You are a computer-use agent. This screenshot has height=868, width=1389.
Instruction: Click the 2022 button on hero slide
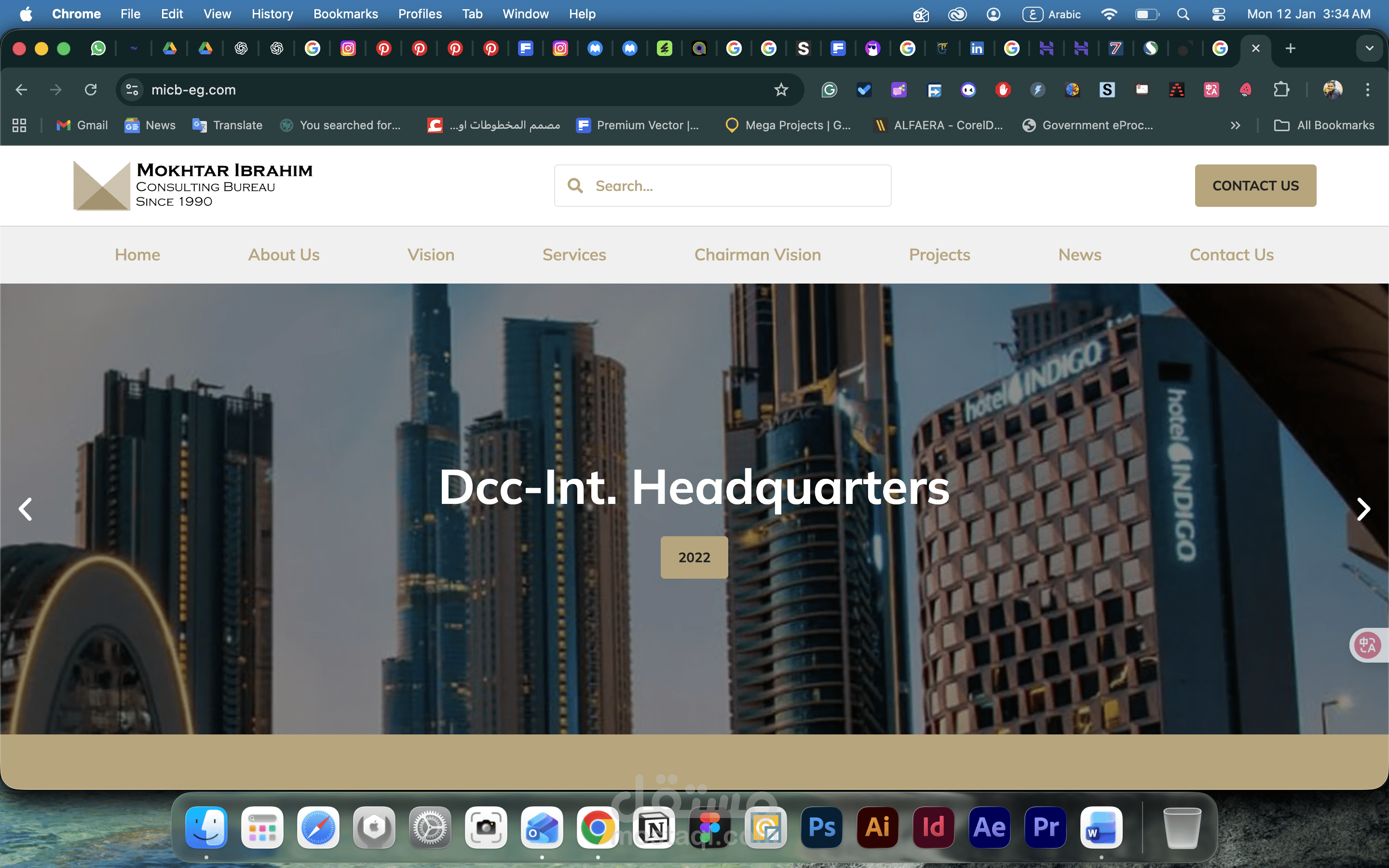click(x=694, y=557)
